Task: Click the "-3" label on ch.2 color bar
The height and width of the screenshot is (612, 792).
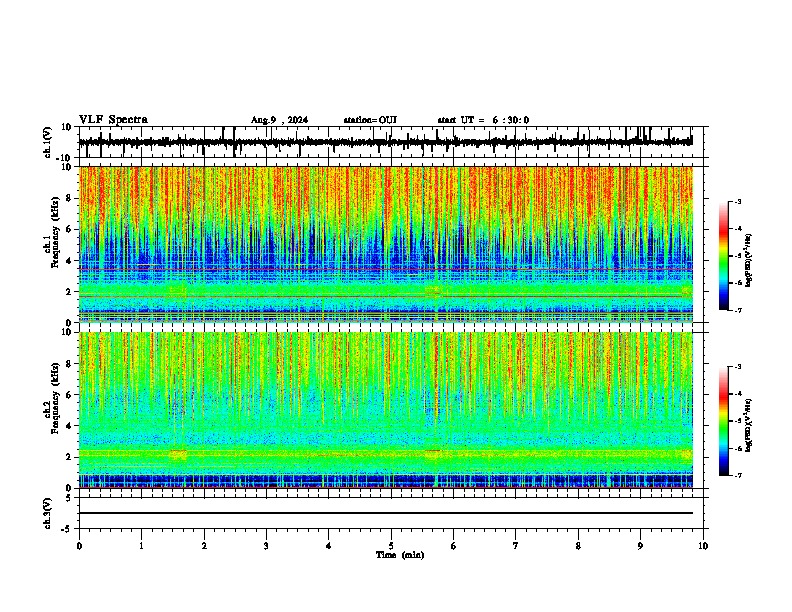Action: click(738, 367)
